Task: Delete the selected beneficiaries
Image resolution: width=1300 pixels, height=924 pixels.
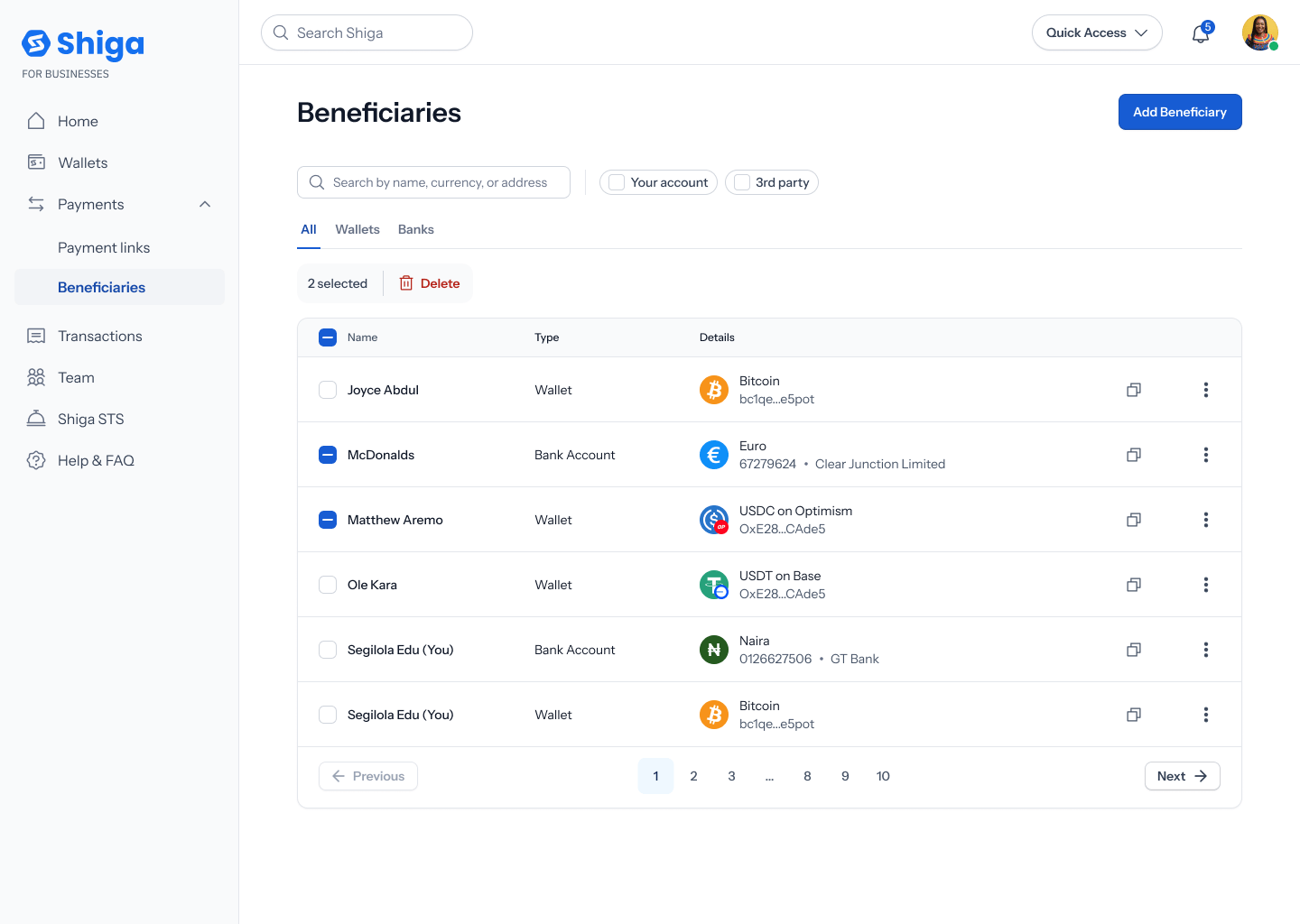Action: pos(430,283)
